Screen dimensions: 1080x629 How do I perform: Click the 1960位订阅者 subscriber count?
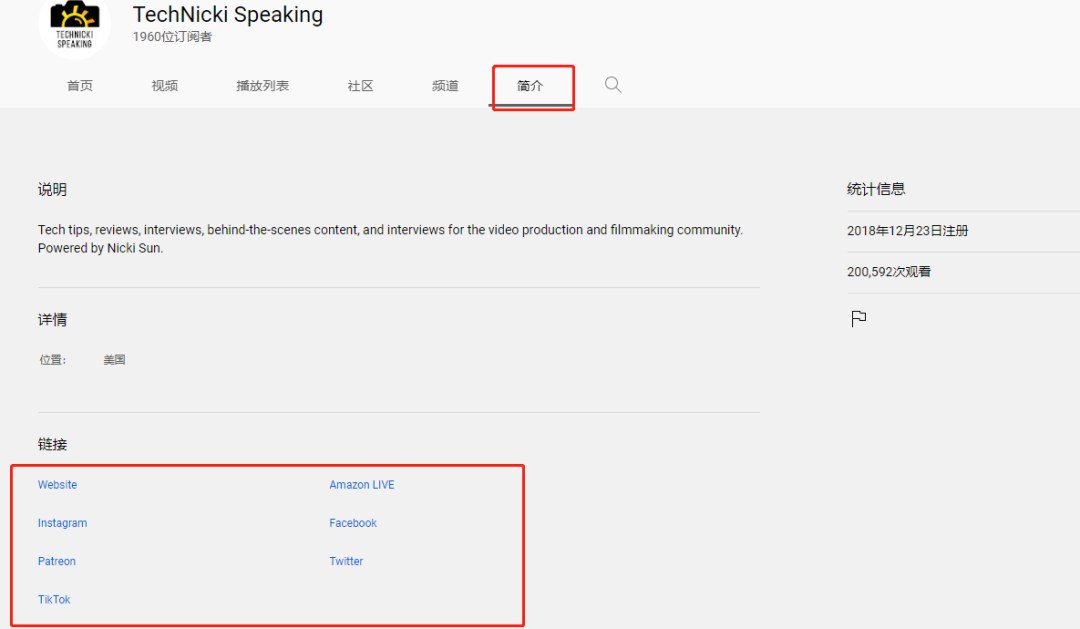[172, 37]
